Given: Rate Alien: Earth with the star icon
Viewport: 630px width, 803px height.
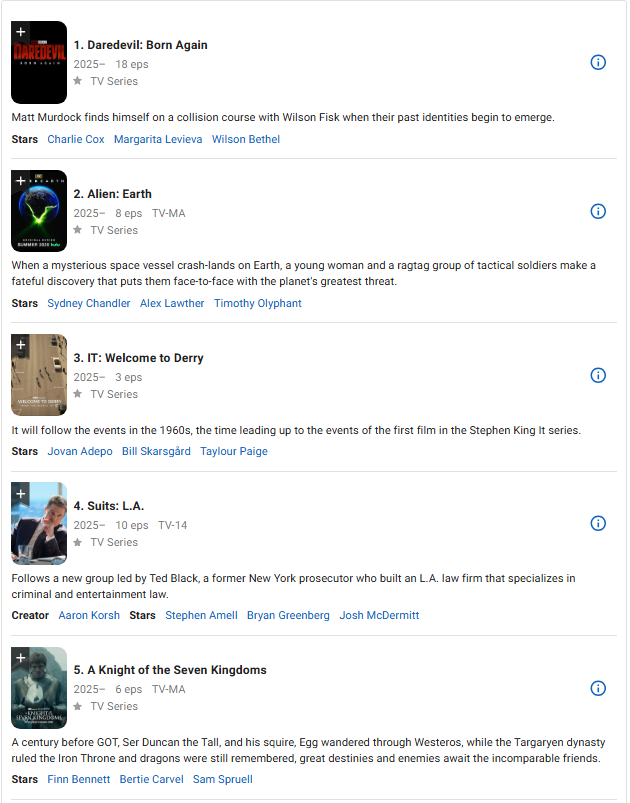Looking at the screenshot, I should (x=77, y=230).
